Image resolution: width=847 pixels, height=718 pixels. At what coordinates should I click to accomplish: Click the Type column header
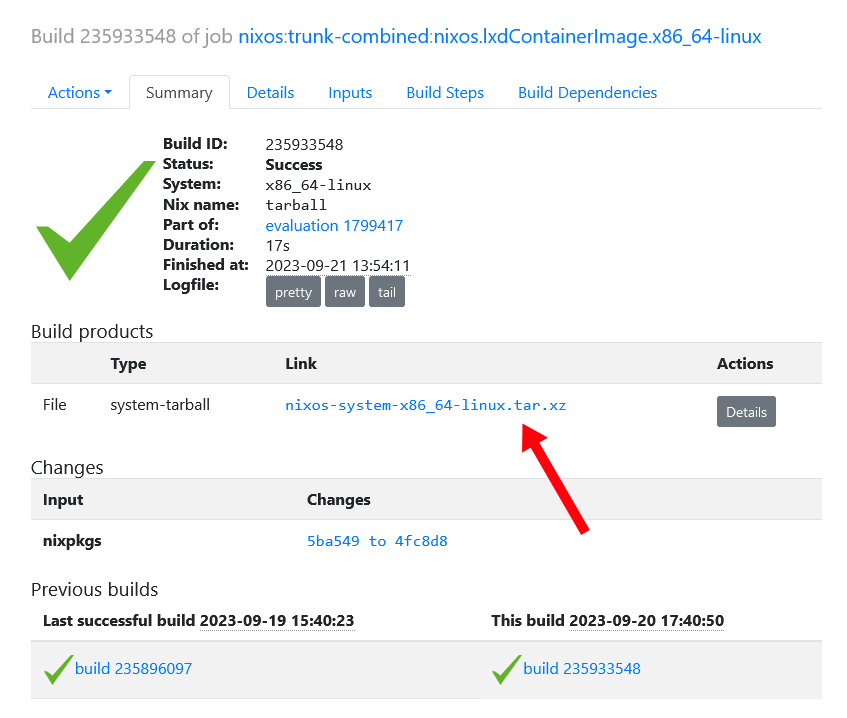(128, 364)
